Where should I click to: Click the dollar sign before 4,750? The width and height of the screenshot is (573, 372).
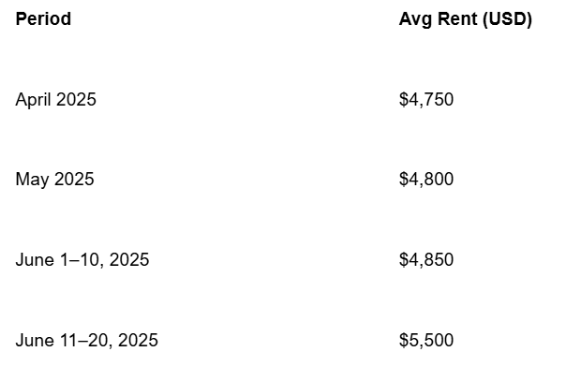(x=403, y=99)
